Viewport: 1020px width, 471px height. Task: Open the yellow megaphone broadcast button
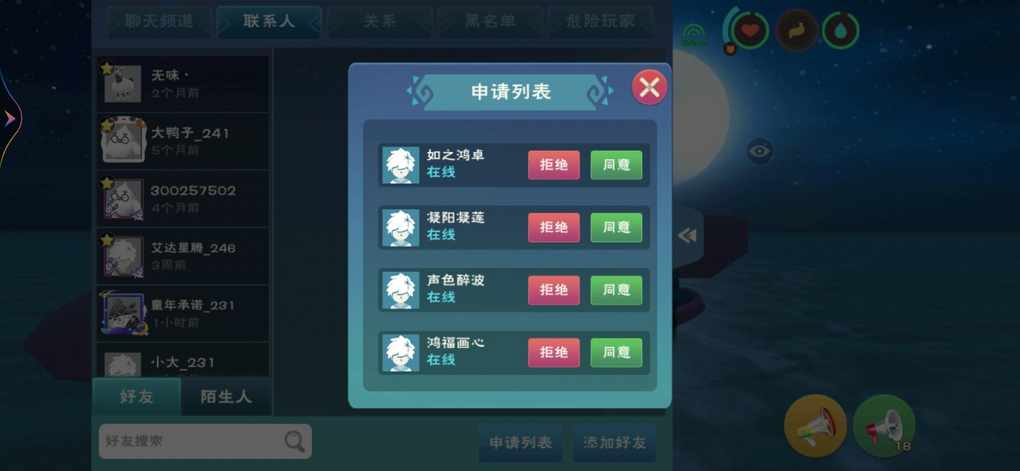click(x=815, y=425)
